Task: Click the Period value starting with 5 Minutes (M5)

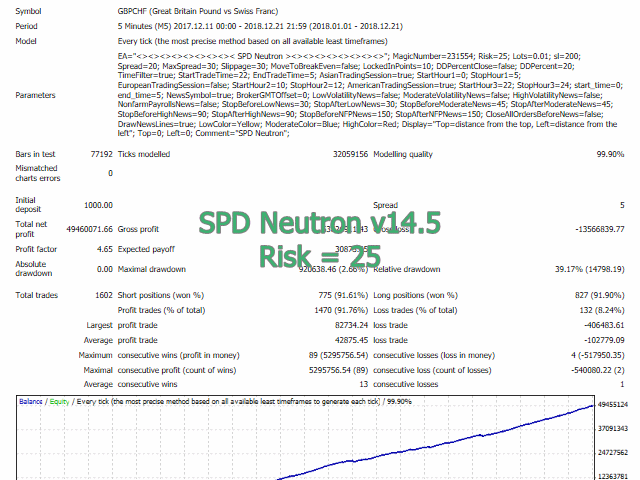Action: [260, 27]
